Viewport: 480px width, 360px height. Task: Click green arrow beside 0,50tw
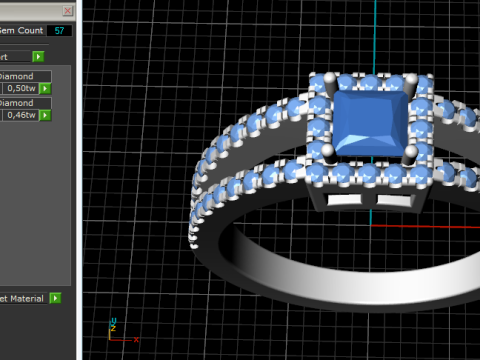[x=45, y=89]
